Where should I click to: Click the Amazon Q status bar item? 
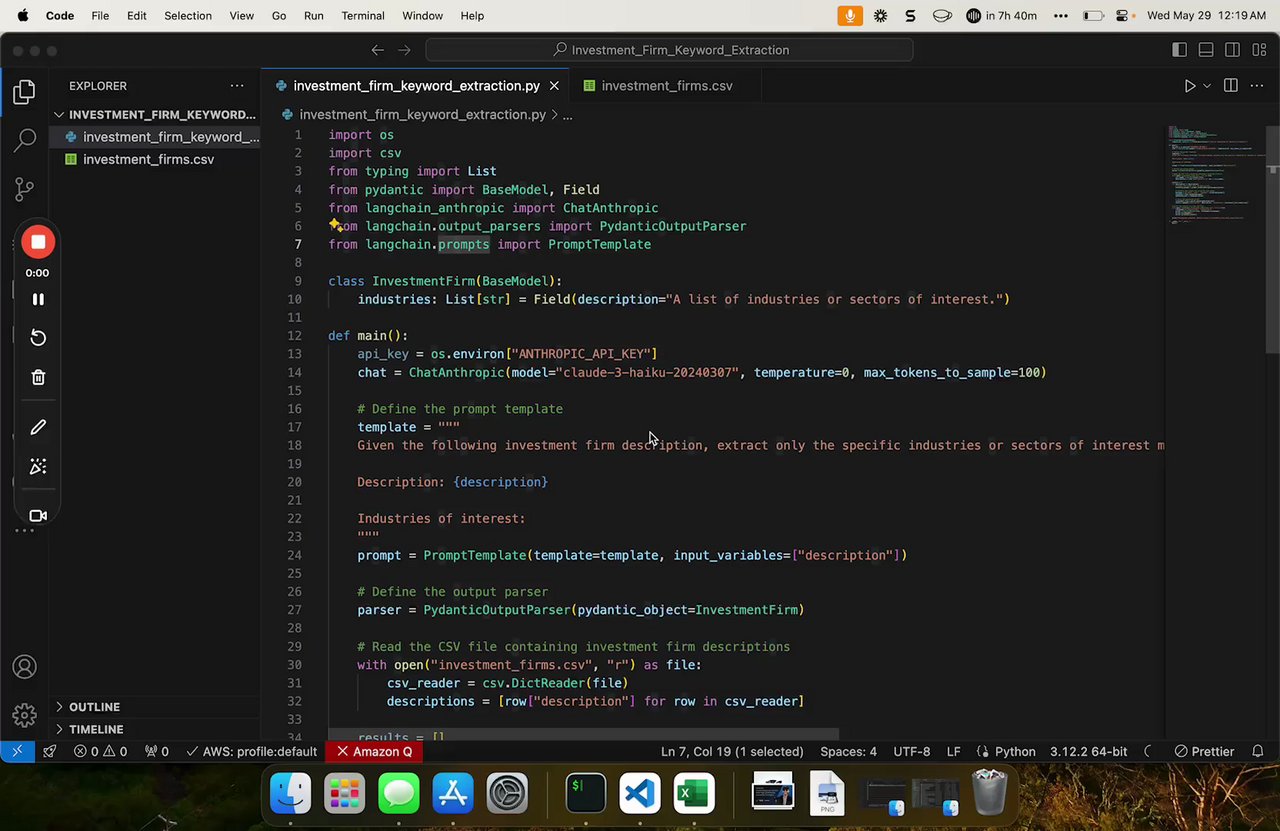point(374,751)
